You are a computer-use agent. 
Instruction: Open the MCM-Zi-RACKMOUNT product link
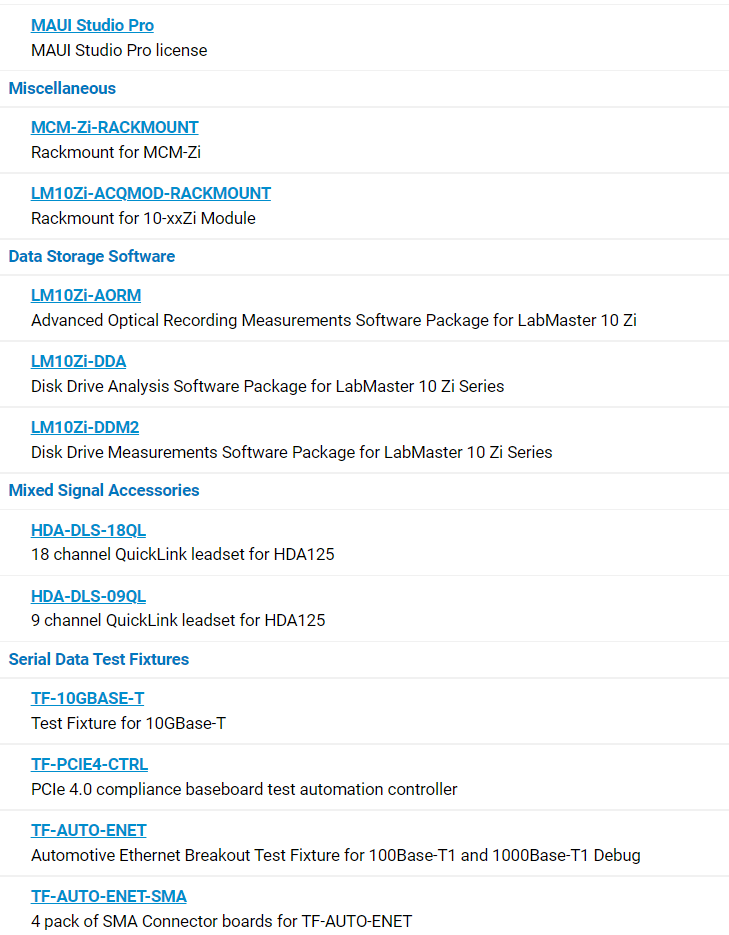click(x=114, y=127)
